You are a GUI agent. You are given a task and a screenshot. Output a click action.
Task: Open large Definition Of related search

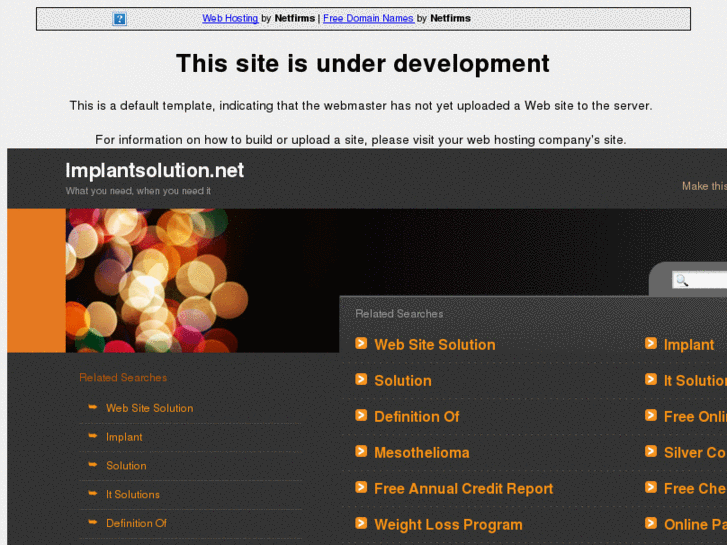417,417
